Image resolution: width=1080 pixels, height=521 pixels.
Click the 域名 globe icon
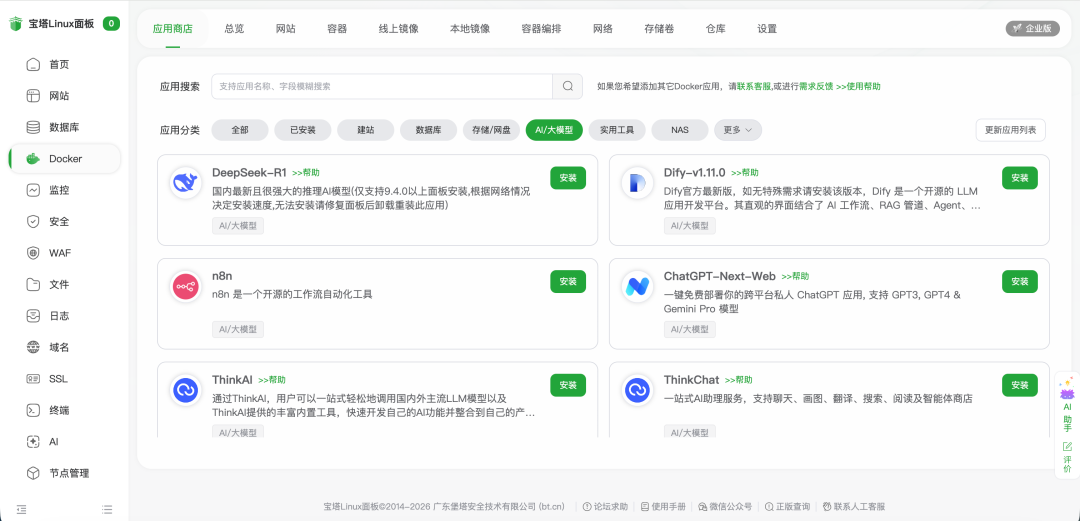pos(33,347)
